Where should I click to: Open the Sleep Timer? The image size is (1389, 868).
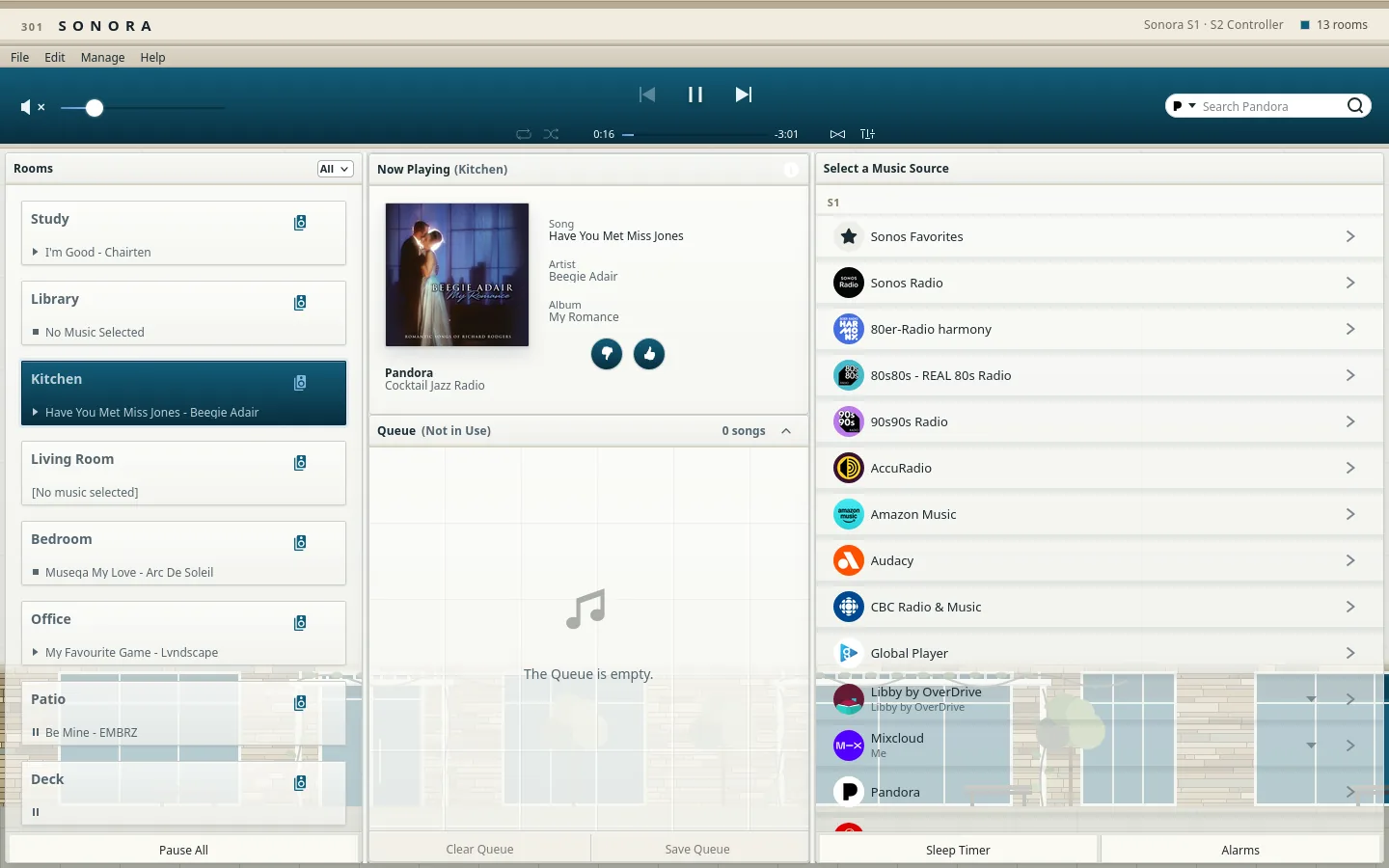click(x=958, y=850)
